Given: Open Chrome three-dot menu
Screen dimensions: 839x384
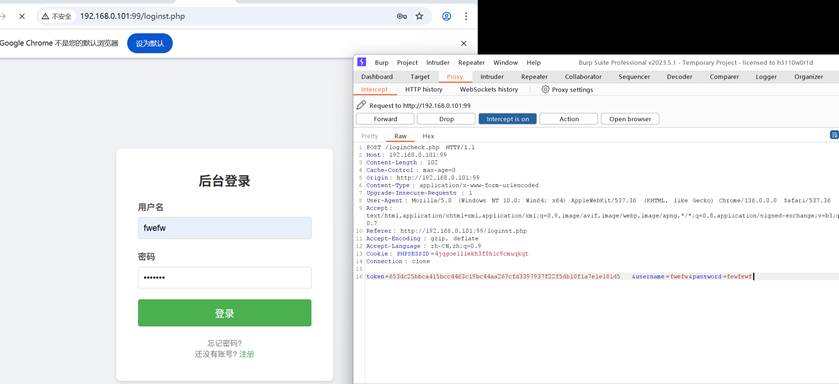Looking at the screenshot, I should click(466, 17).
